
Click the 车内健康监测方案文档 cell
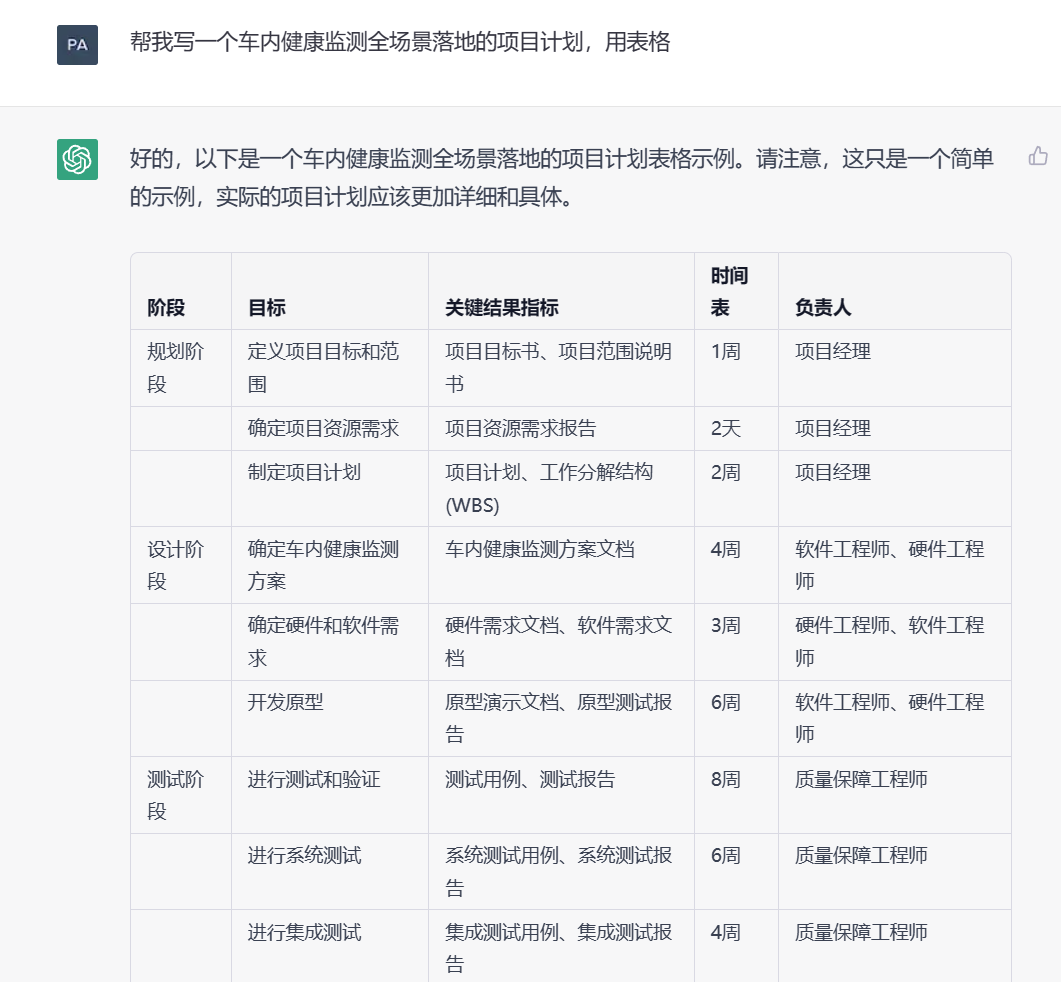point(539,549)
